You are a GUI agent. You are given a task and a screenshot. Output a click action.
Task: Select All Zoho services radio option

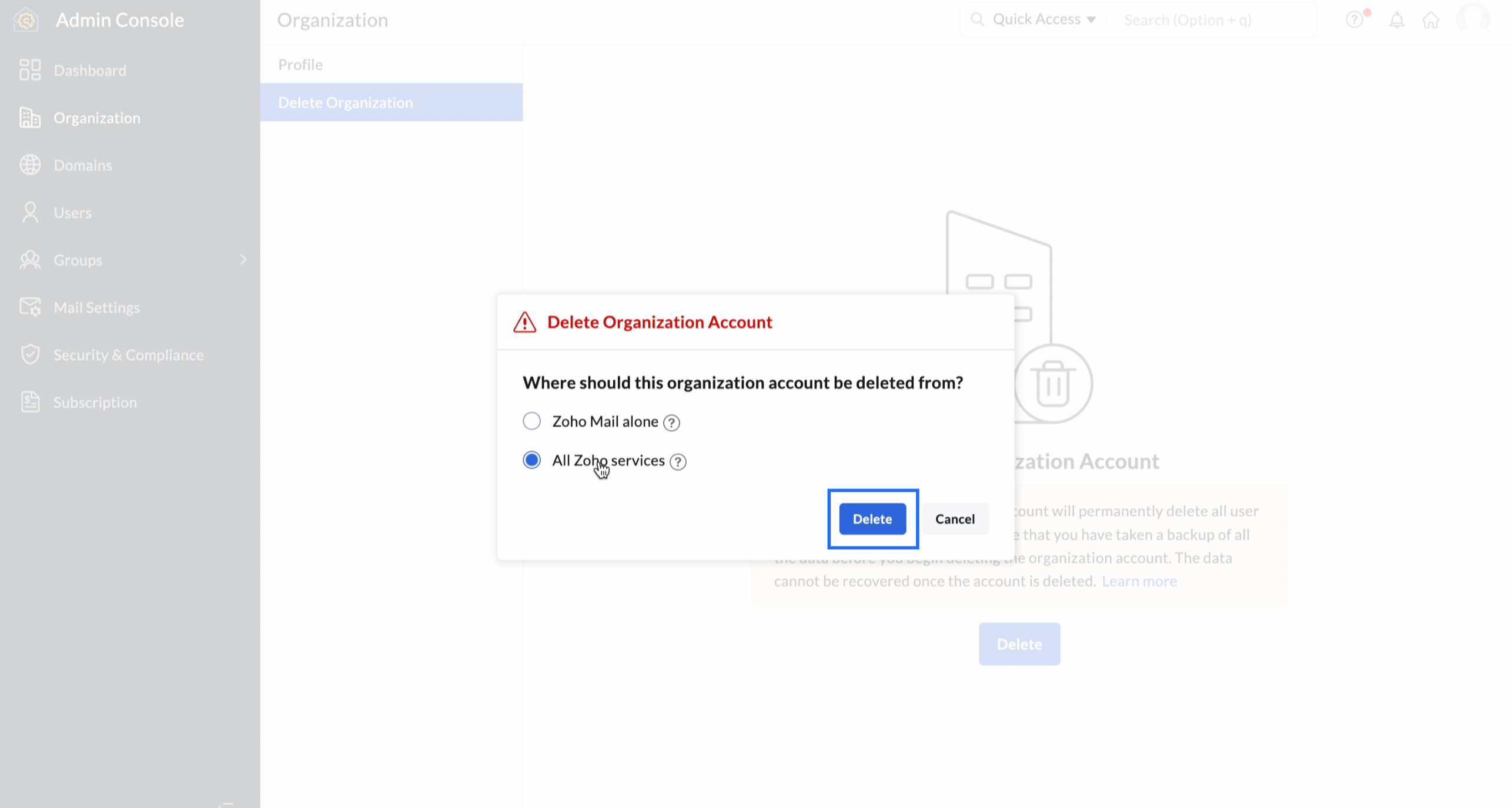(531, 460)
